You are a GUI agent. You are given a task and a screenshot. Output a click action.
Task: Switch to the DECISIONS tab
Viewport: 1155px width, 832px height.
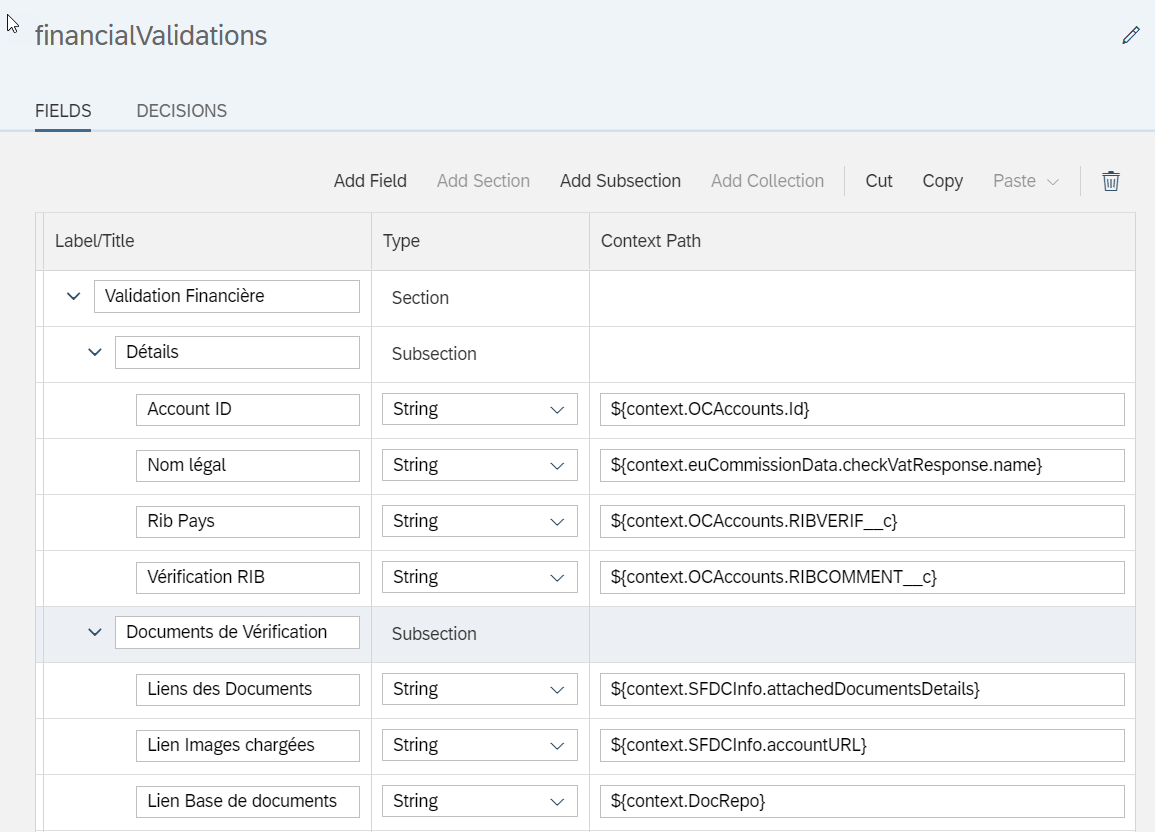[181, 110]
